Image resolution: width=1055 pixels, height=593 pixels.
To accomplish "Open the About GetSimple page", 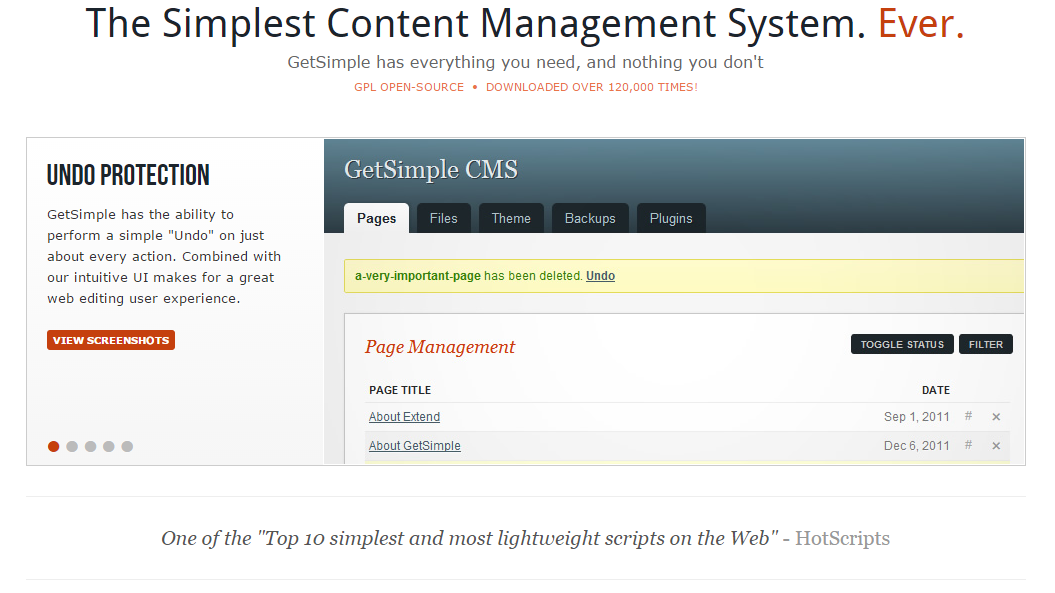I will click(x=414, y=446).
